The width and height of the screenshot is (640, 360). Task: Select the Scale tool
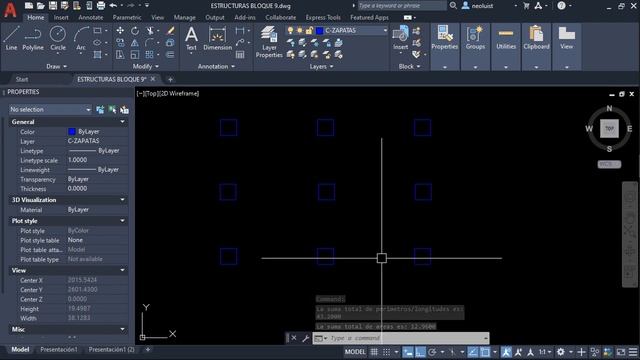point(135,54)
